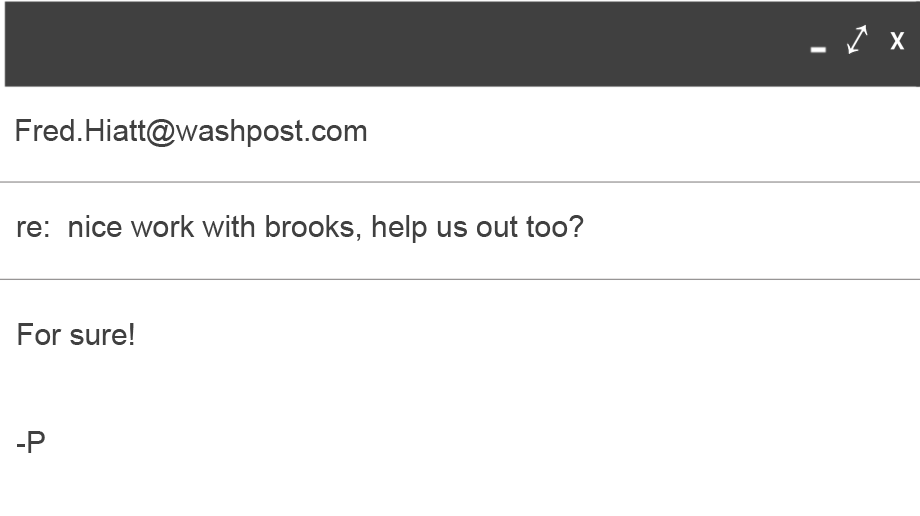Click empty space right of subject text
This screenshot has height=516, width=920.
[x=750, y=228]
